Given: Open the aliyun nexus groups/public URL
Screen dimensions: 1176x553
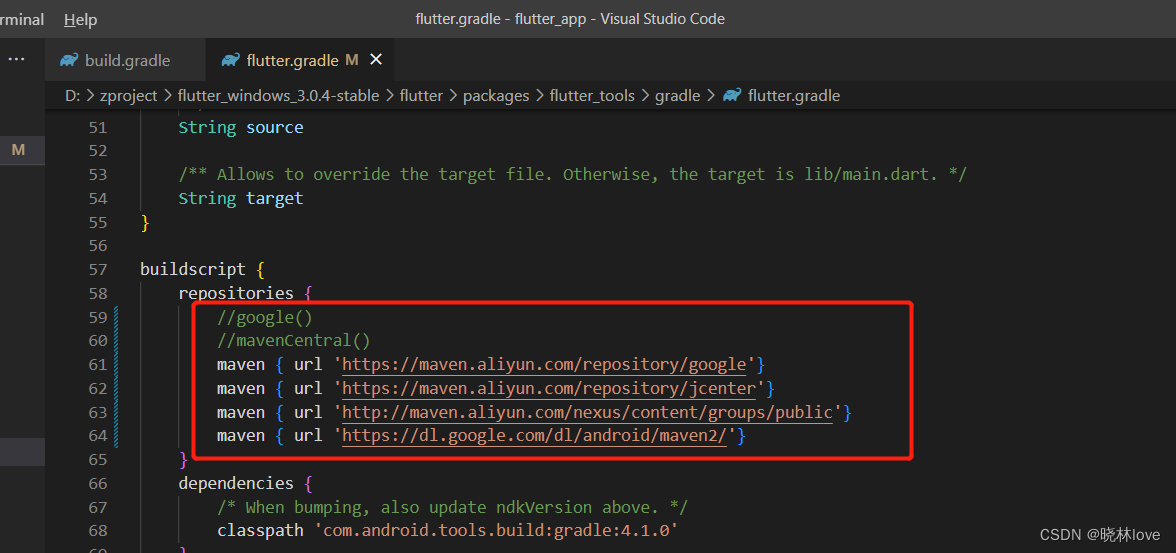Looking at the screenshot, I should click(588, 413).
